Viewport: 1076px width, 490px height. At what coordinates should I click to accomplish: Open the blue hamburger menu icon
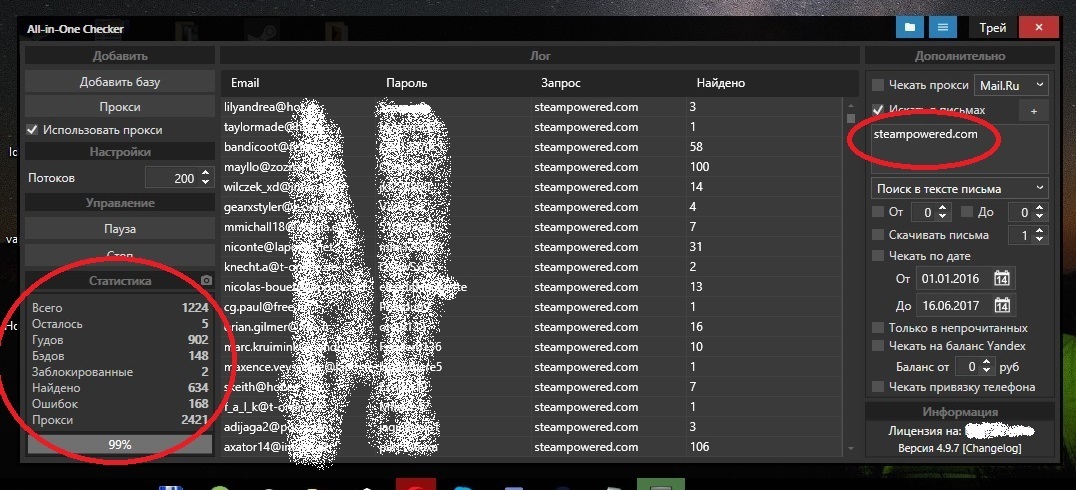pos(943,28)
